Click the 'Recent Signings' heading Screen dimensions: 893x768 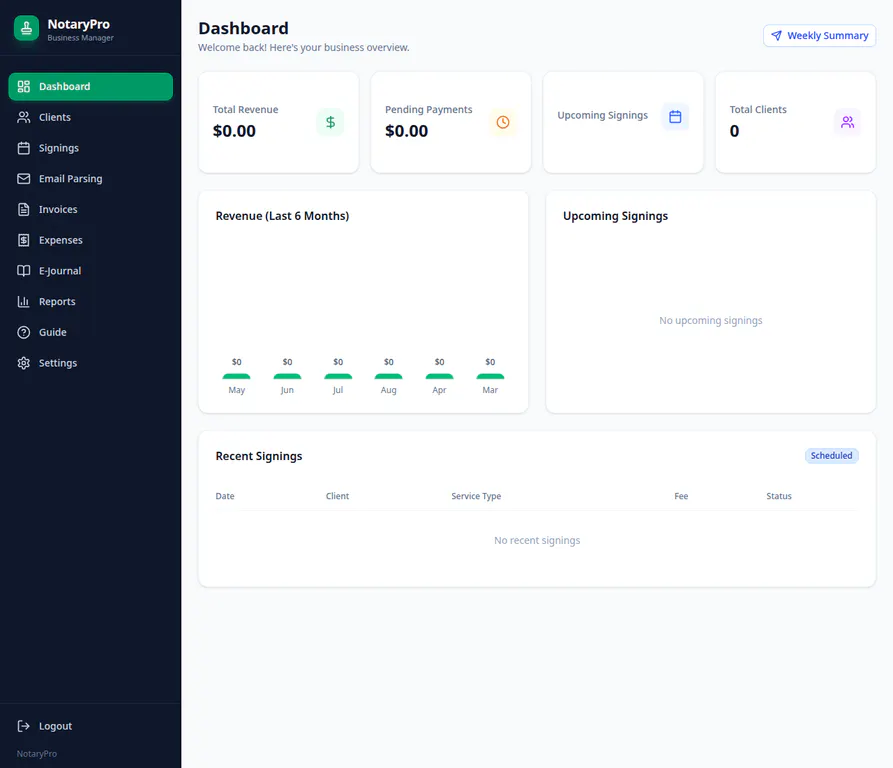[259, 456]
